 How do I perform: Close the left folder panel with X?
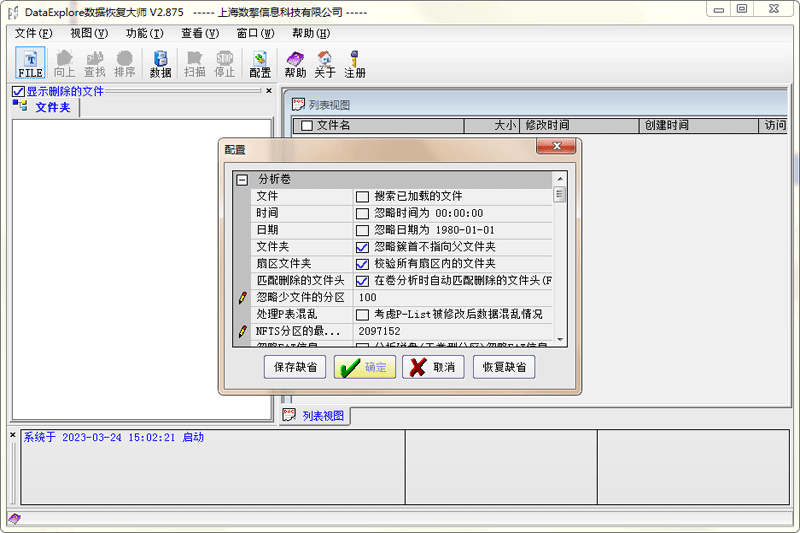(x=269, y=91)
